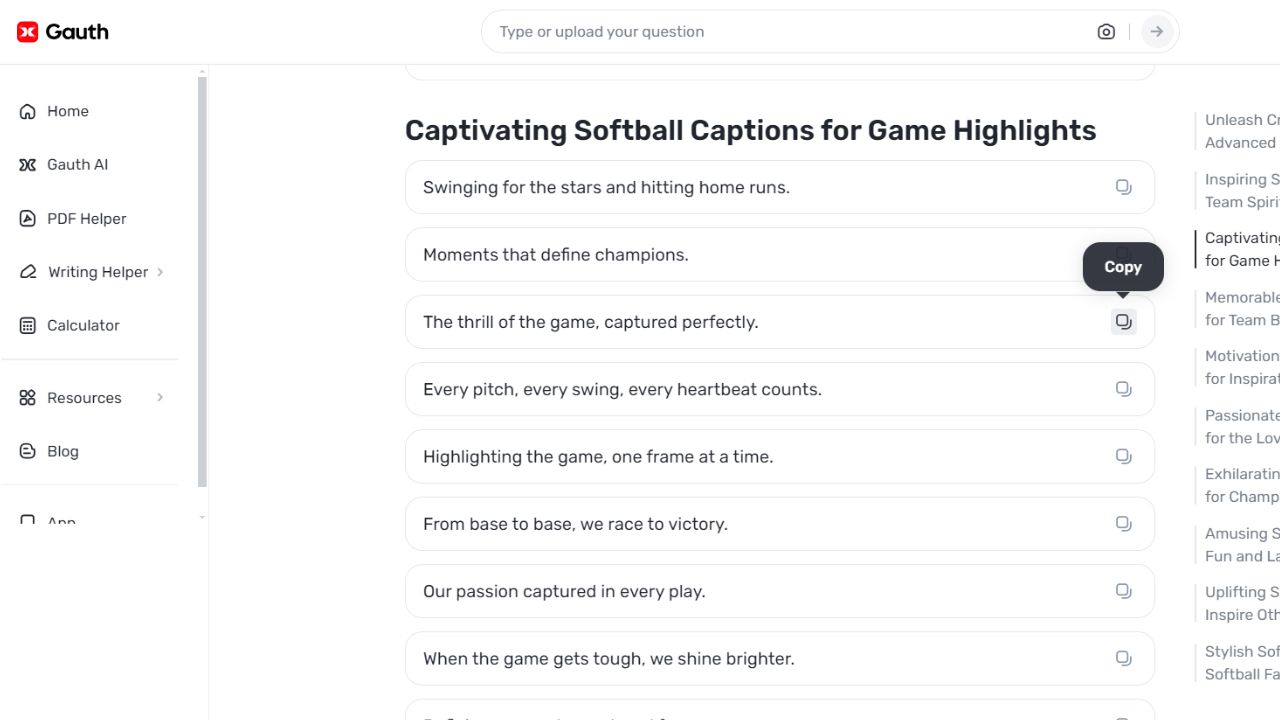Viewport: 1280px width, 720px height.
Task: Click the PDF Helper document icon
Action: click(x=27, y=218)
